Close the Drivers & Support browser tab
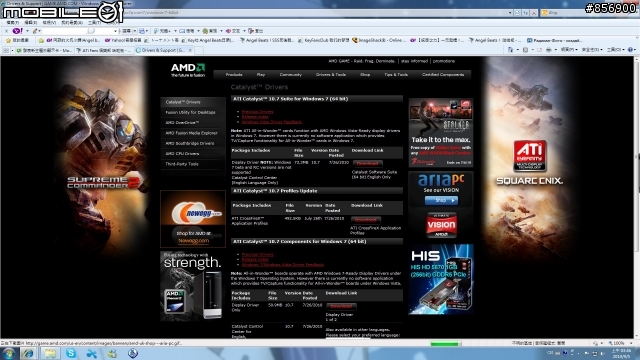Image resolution: width=640 pixels, height=360 pixels. [190, 50]
